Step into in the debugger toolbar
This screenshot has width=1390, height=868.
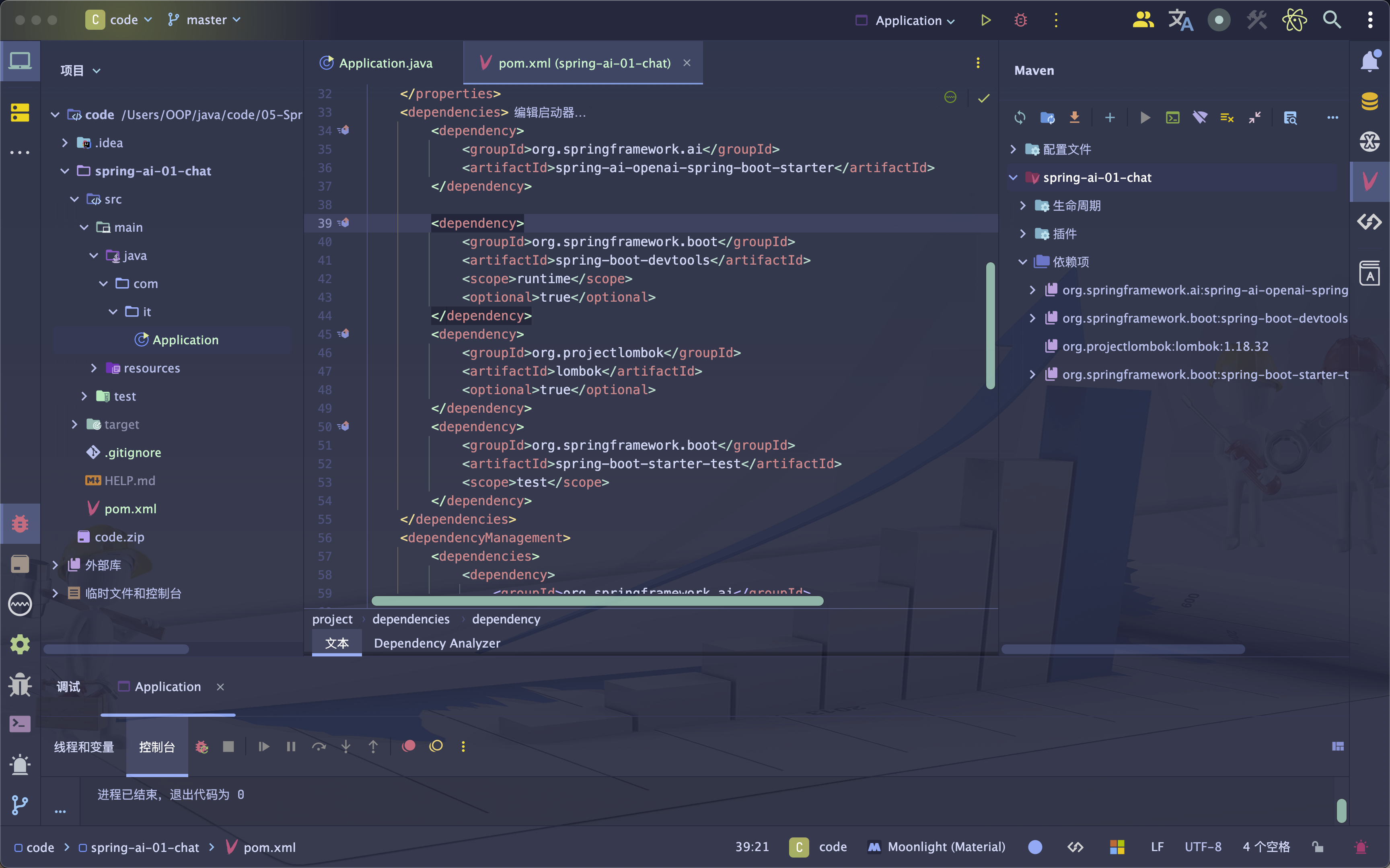(x=345, y=746)
